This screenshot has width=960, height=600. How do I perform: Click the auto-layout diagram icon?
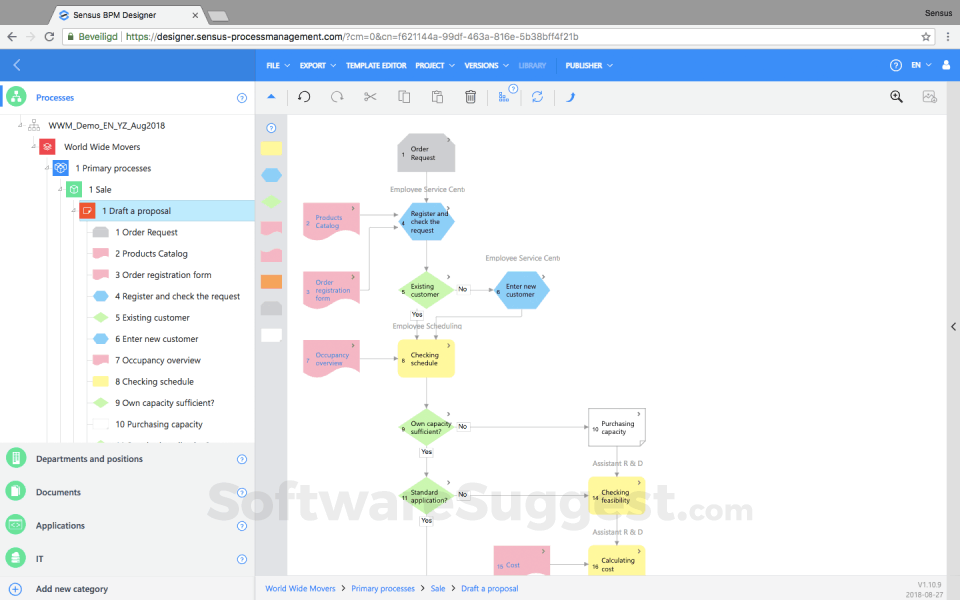click(504, 97)
